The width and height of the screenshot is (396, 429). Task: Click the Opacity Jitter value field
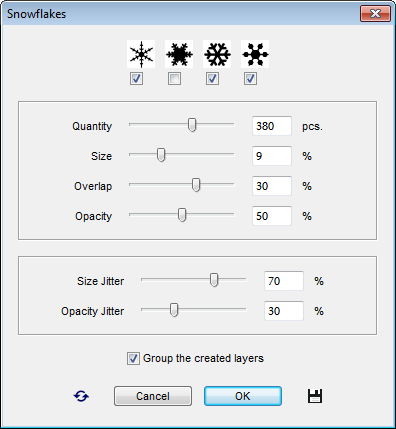[284, 311]
